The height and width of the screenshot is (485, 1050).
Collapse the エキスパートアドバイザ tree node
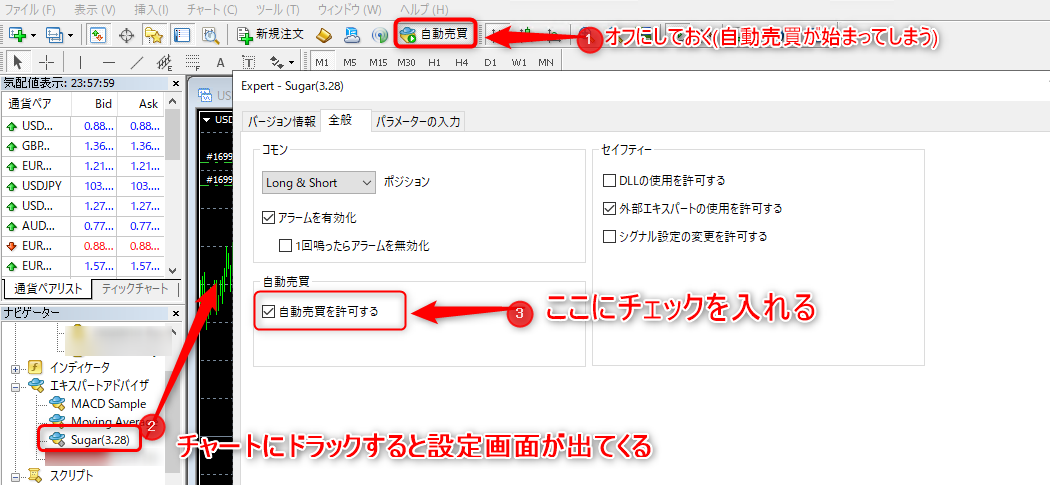17,385
